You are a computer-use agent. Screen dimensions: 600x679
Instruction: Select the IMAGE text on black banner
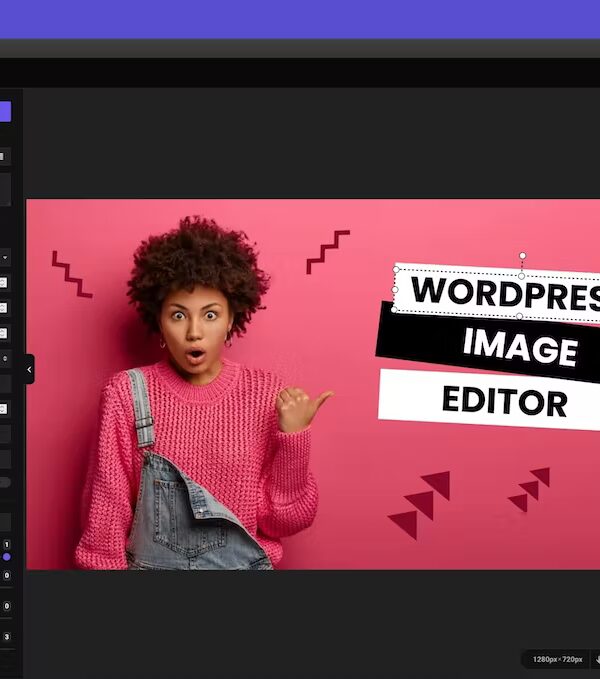[x=519, y=349]
